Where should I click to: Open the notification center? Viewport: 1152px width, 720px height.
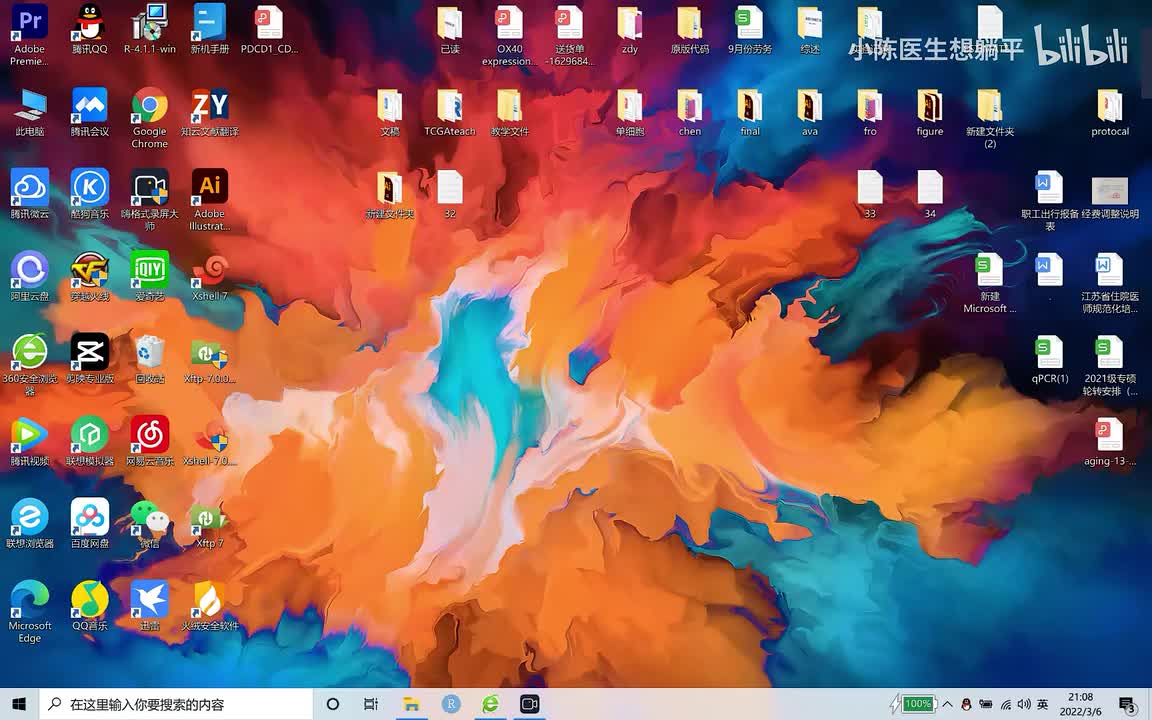pos(1128,705)
